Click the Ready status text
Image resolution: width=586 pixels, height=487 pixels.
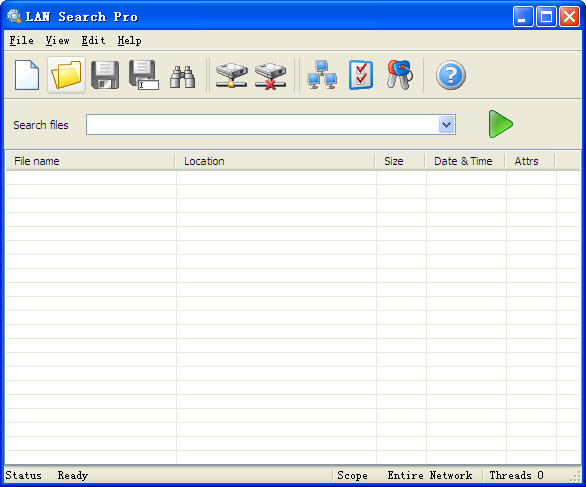point(73,475)
